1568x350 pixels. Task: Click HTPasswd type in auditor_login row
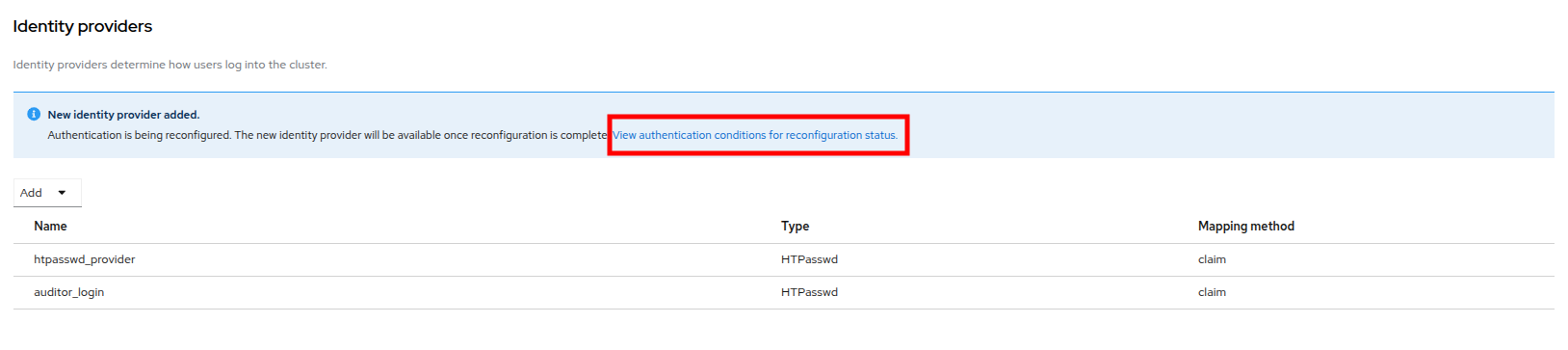809,292
